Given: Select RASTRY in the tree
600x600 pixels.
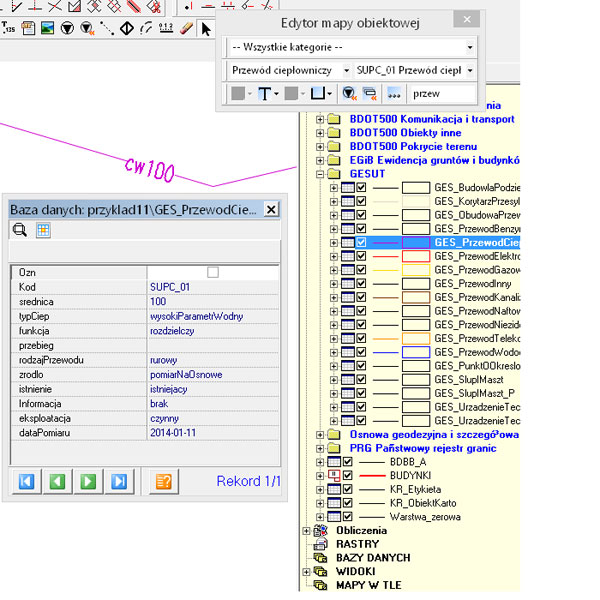Looking at the screenshot, I should [x=357, y=544].
